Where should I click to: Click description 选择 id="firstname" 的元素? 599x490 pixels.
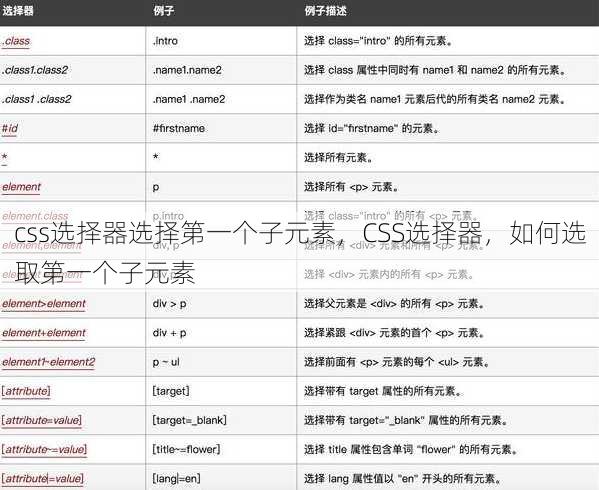tap(371, 128)
